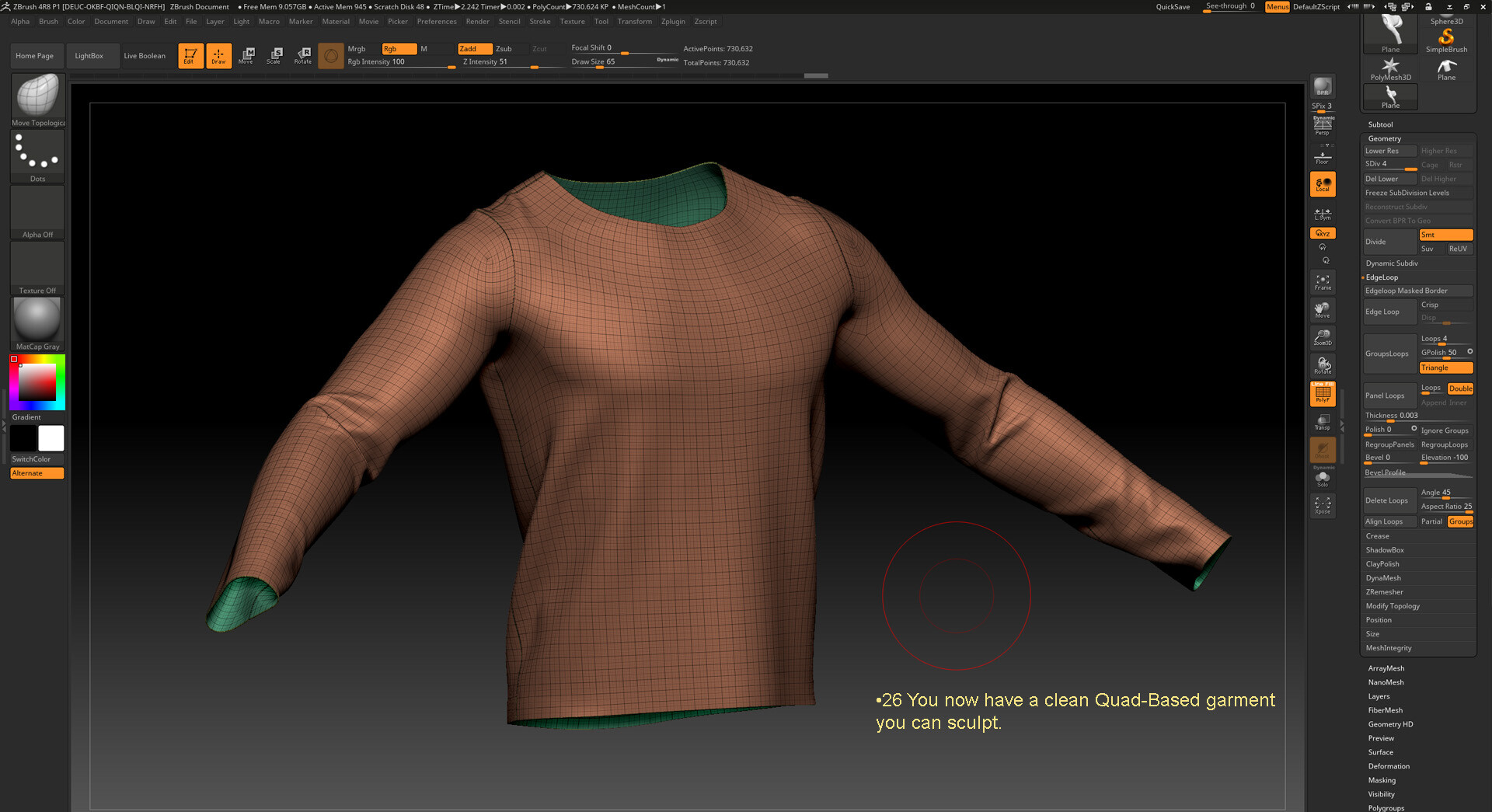Activate the Frame view icon
Viewport: 1492px width, 812px height.
pos(1323,281)
